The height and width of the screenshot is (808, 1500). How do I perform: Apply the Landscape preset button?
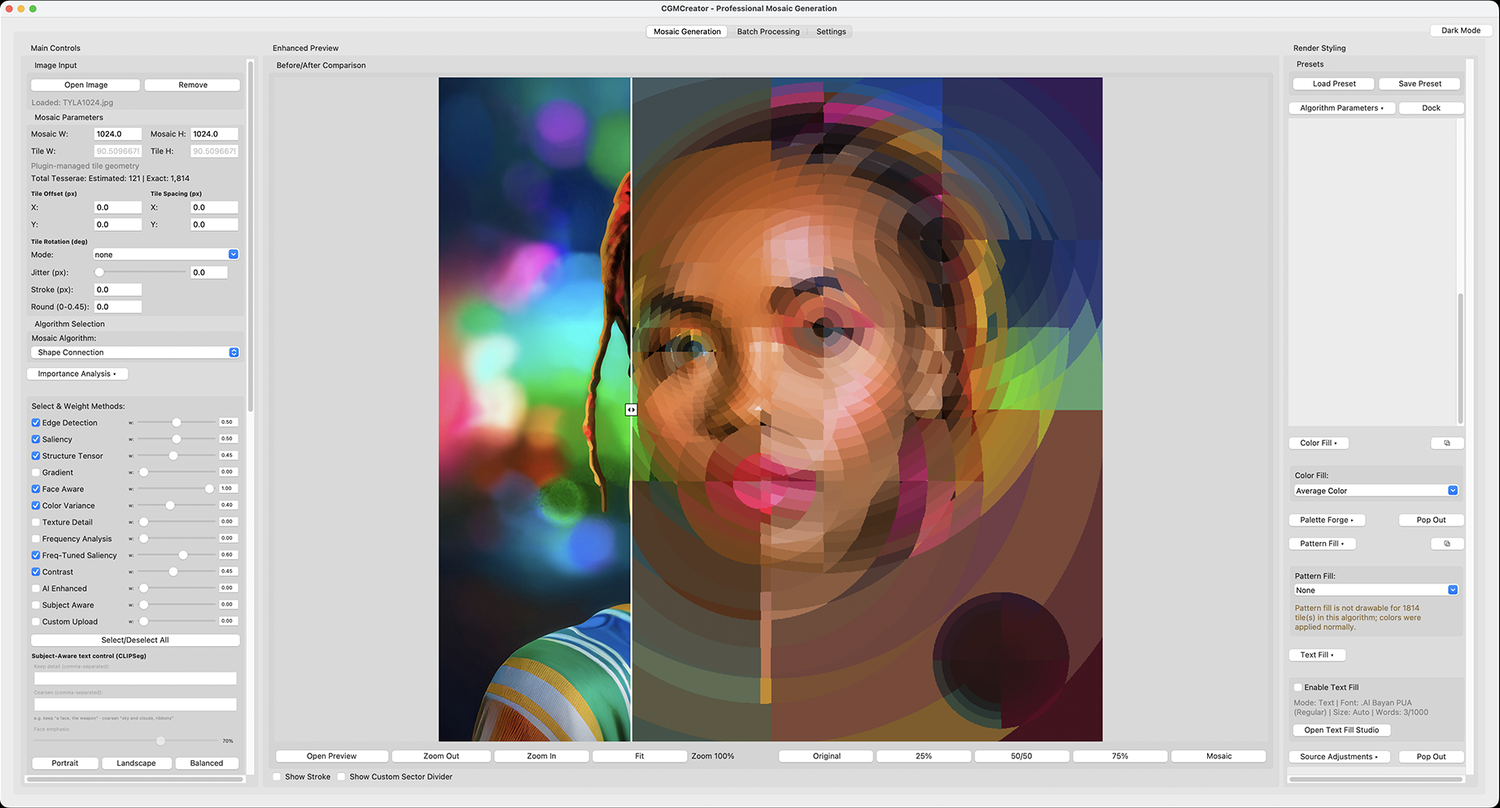coord(136,763)
